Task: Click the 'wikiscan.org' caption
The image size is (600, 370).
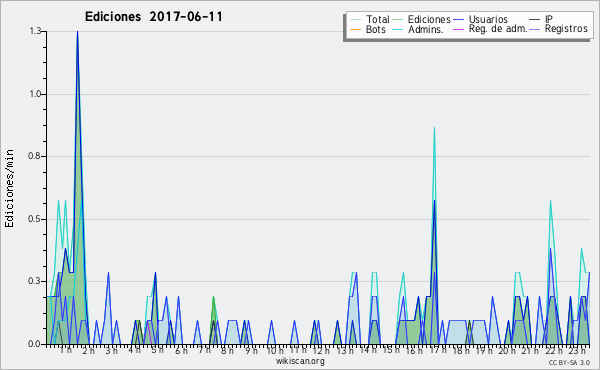Action: pyautogui.click(x=300, y=361)
